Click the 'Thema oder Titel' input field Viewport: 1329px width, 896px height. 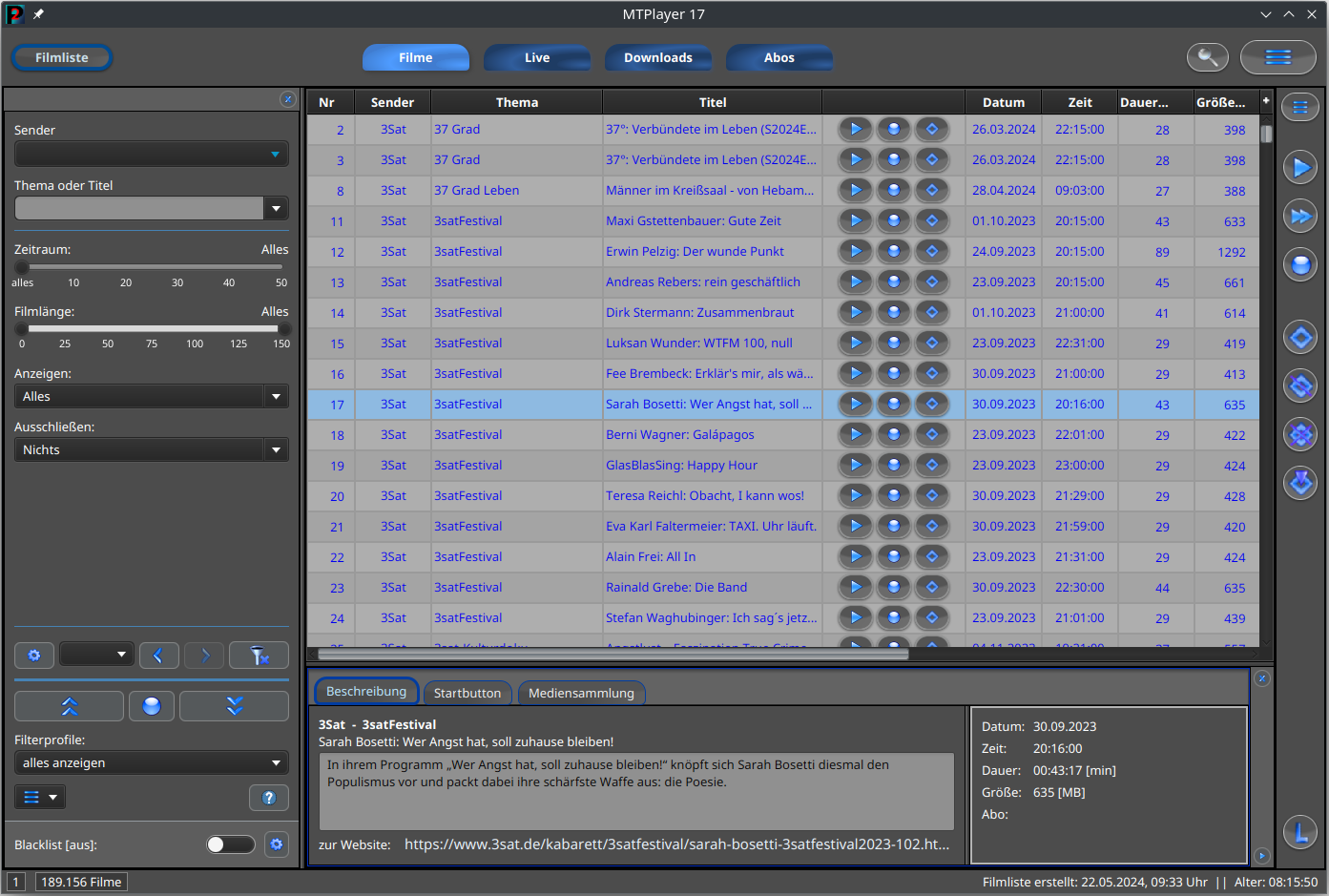click(139, 208)
